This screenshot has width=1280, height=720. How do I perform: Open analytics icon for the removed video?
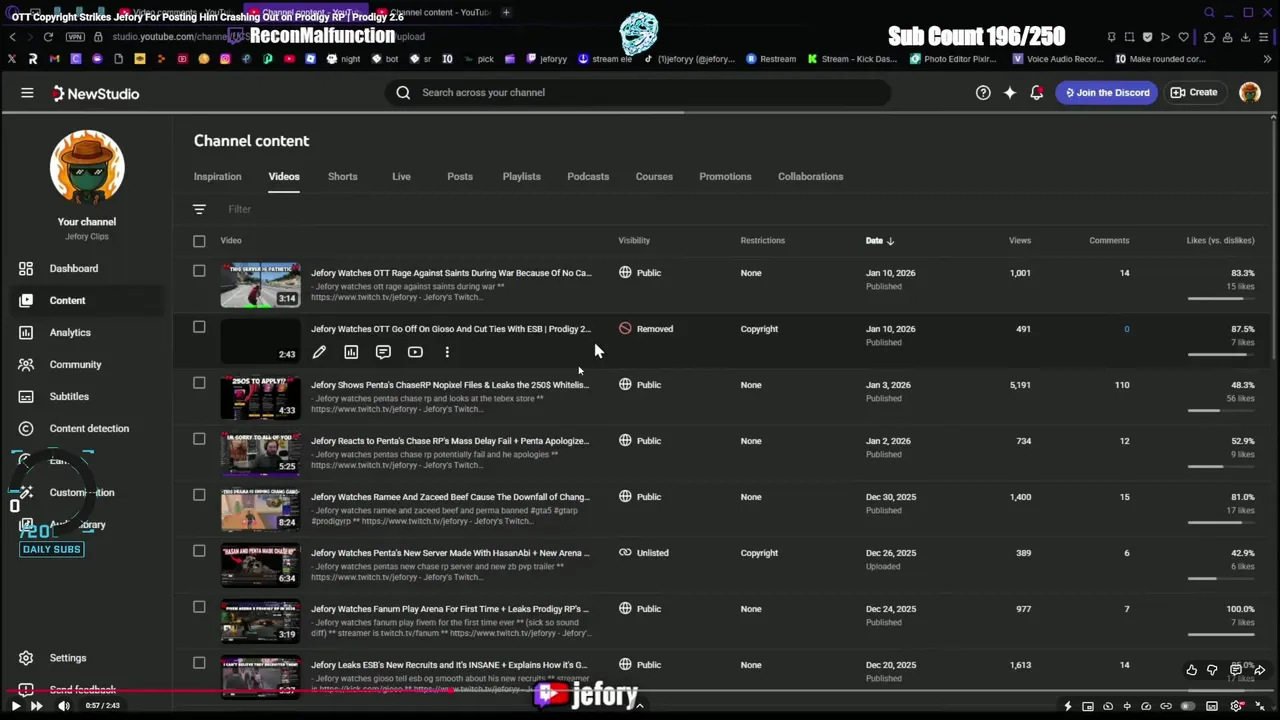[351, 352]
